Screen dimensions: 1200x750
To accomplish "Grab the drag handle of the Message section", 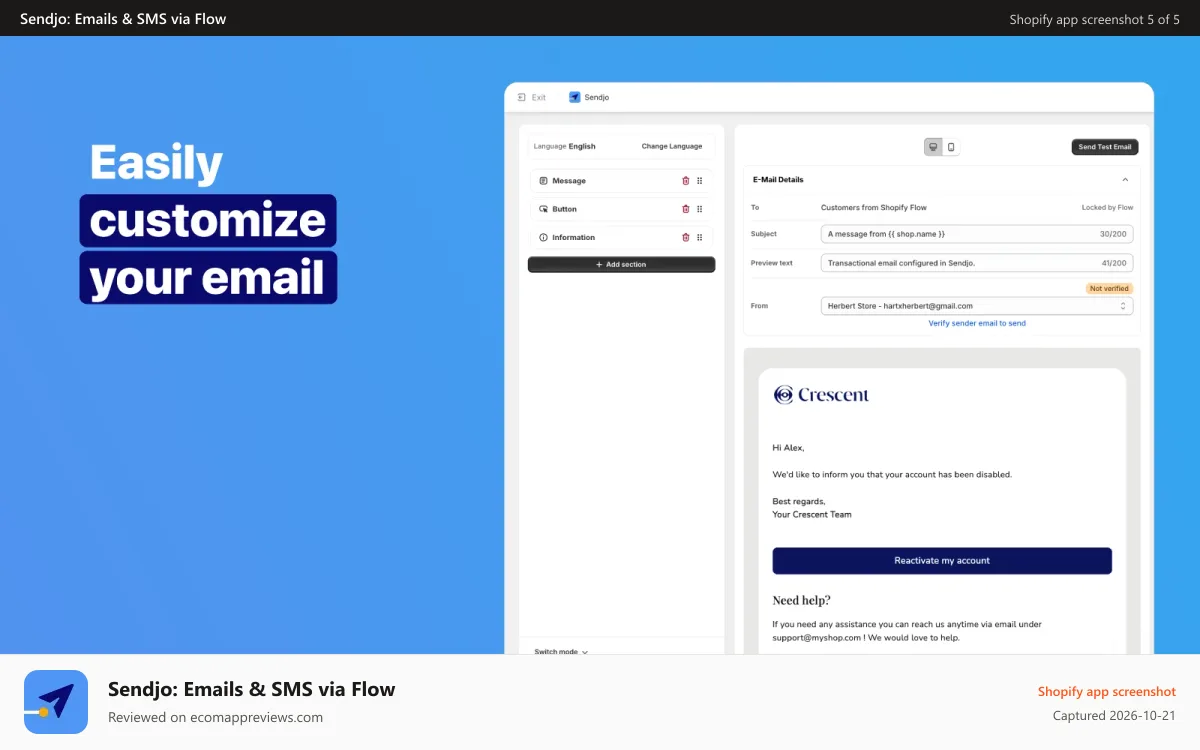I will click(x=700, y=181).
